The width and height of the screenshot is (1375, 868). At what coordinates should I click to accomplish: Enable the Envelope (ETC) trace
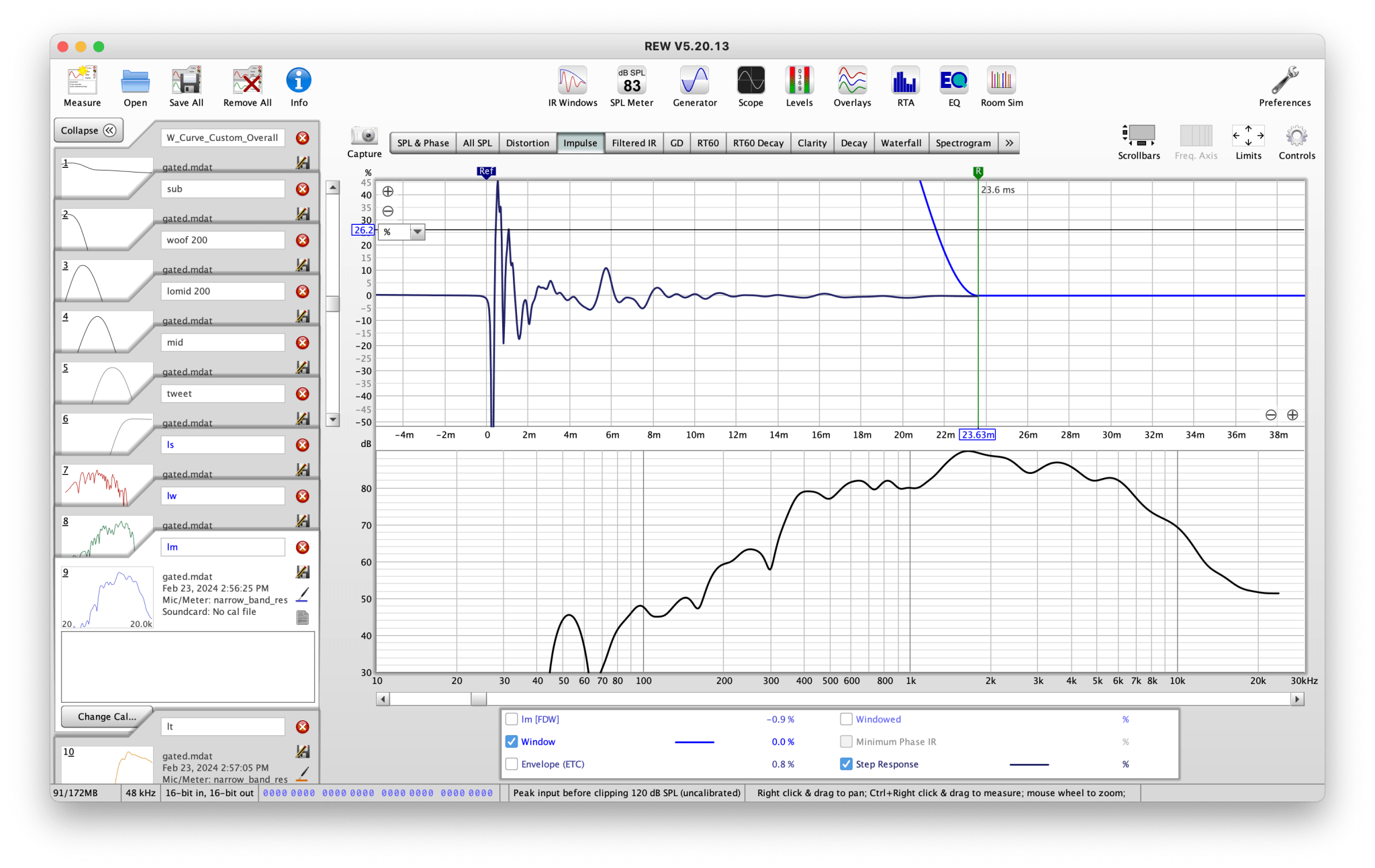point(512,764)
